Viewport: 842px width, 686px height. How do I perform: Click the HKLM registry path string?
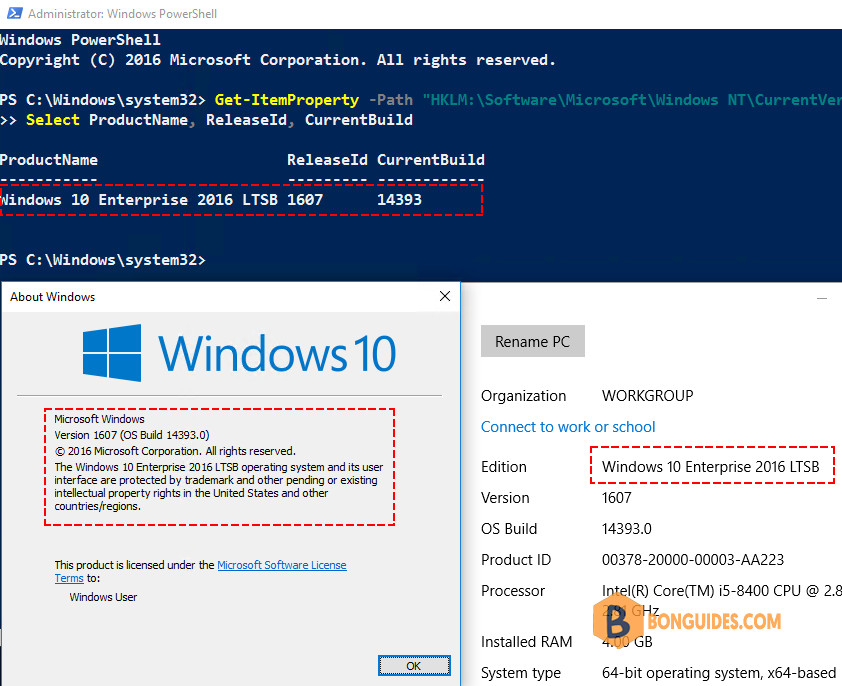[632, 100]
